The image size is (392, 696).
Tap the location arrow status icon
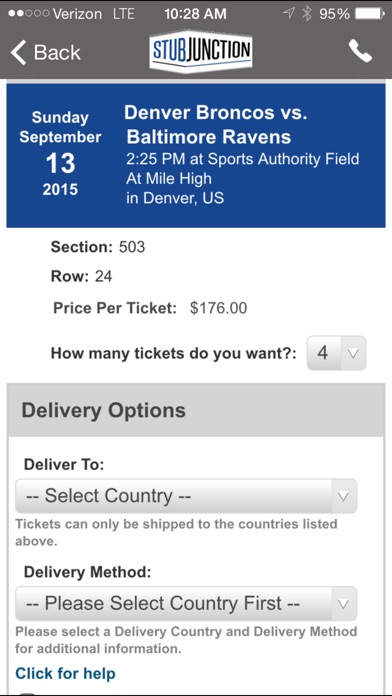coord(289,13)
